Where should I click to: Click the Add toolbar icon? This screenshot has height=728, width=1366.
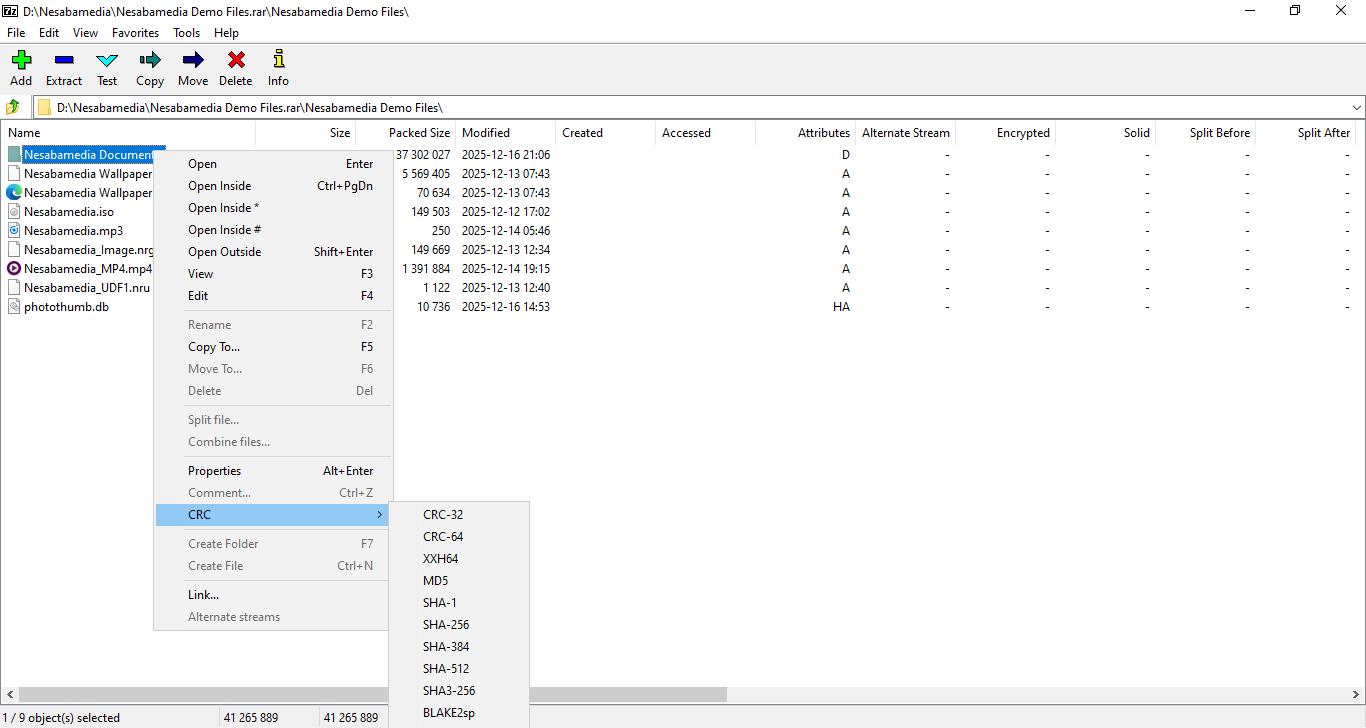tap(21, 61)
